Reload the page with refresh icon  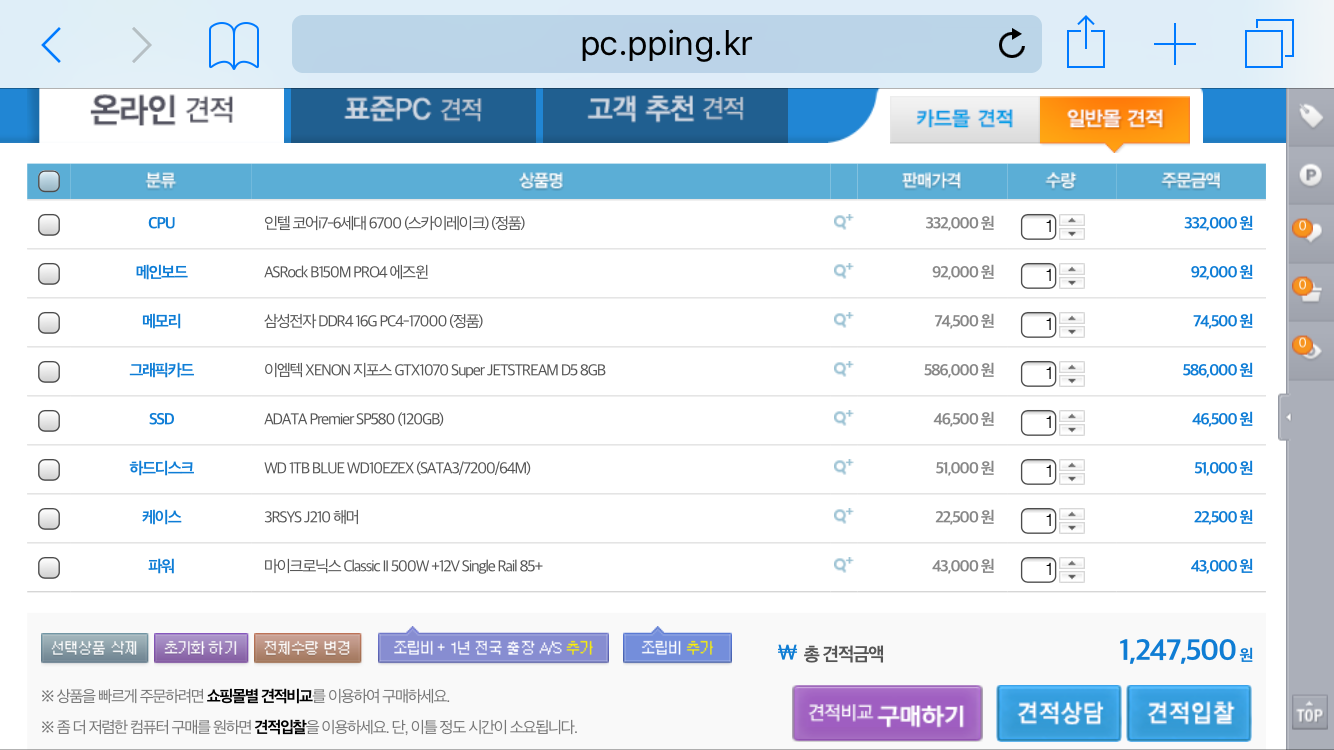point(1011,44)
